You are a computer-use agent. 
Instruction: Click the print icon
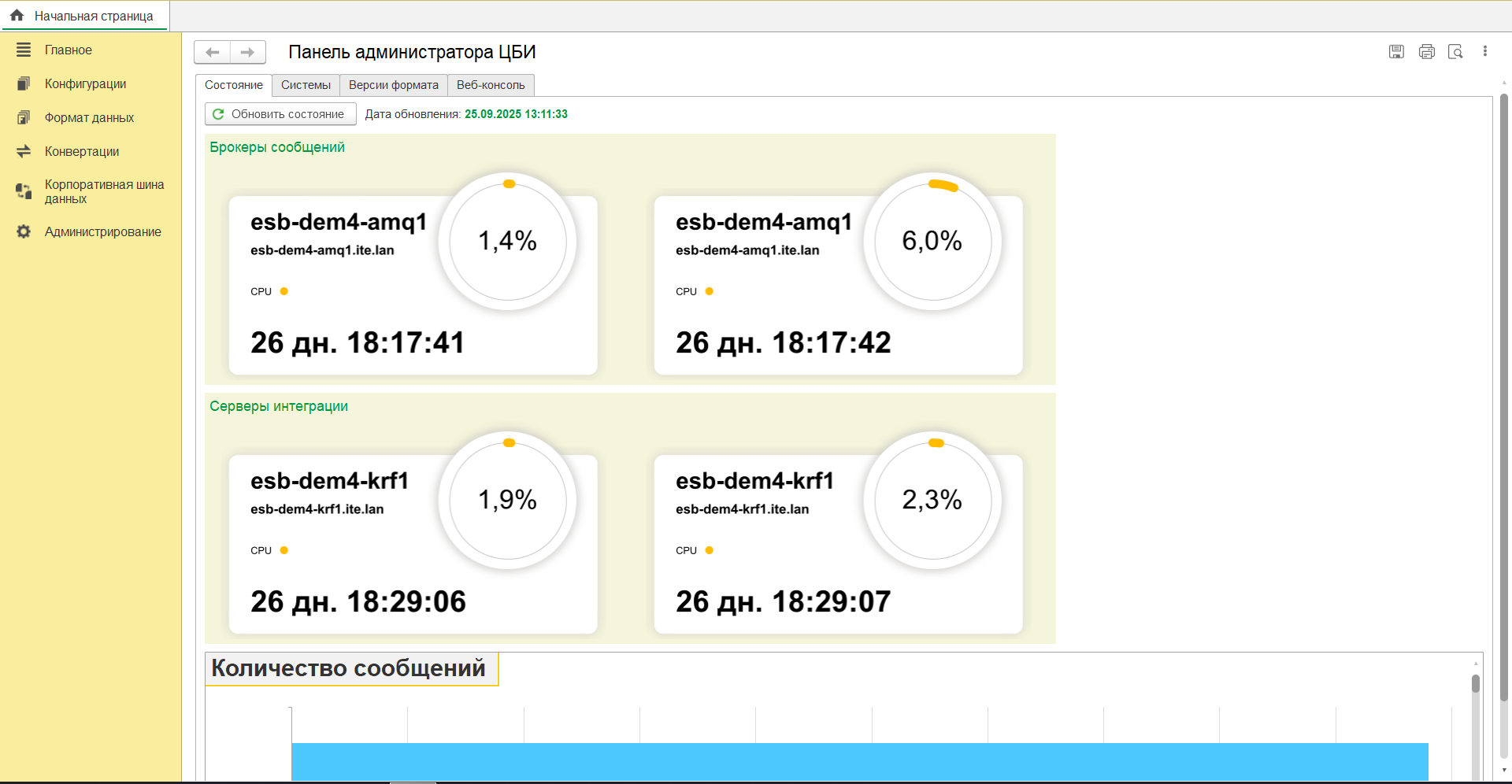(1426, 51)
